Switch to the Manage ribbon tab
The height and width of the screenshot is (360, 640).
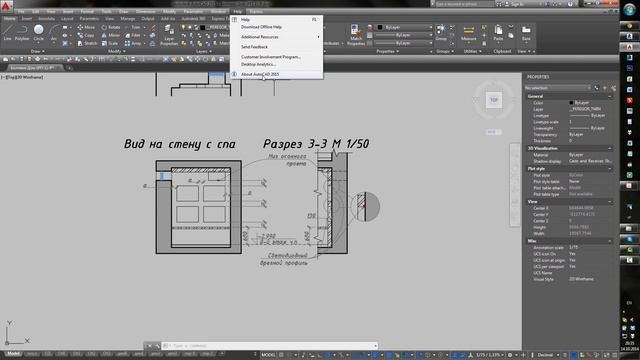tap(128, 18)
